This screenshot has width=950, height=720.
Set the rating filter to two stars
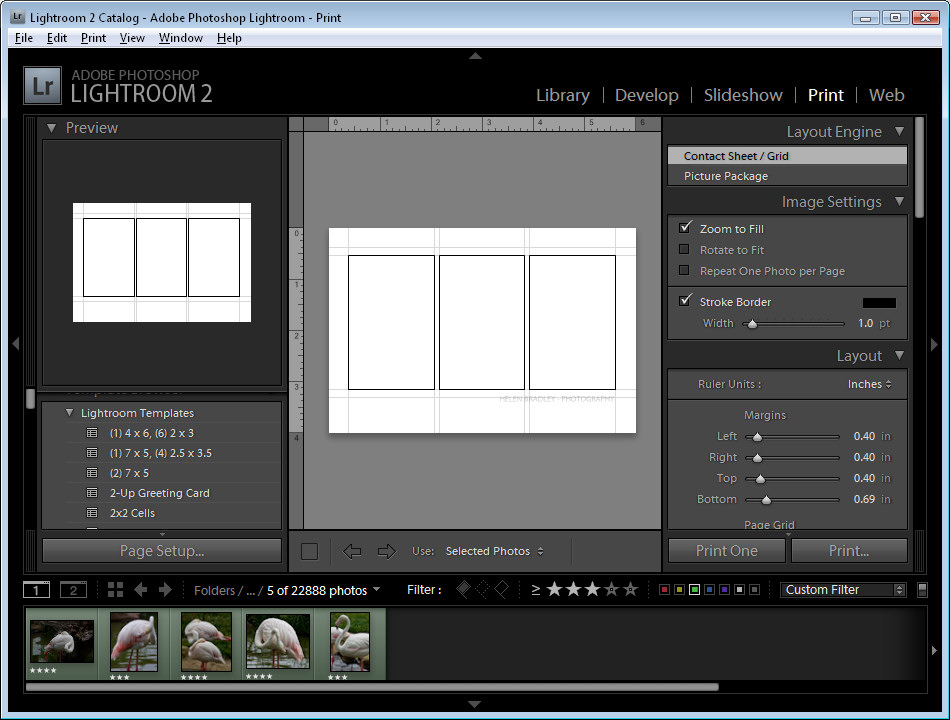pos(573,589)
